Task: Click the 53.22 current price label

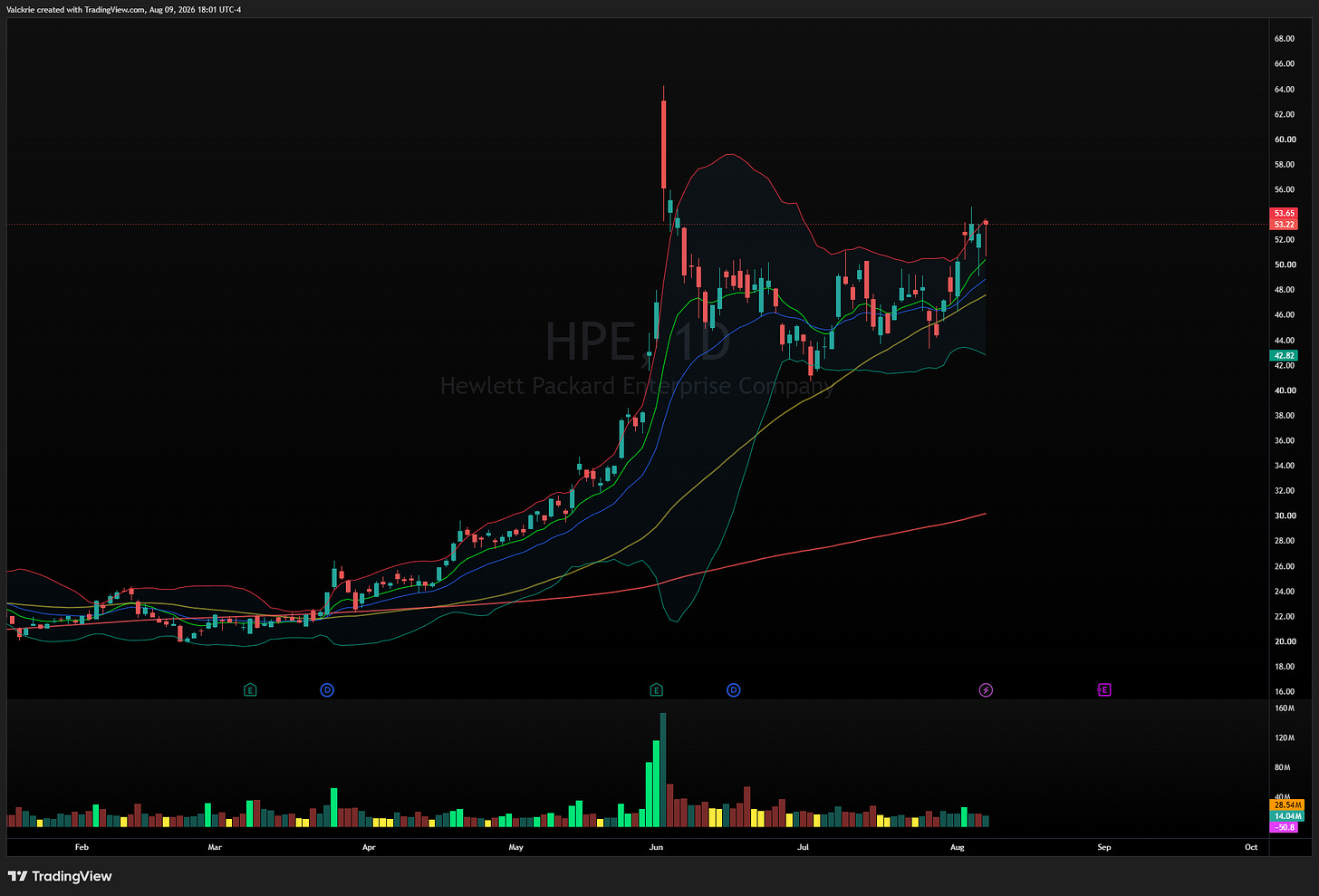Action: pos(1285,225)
